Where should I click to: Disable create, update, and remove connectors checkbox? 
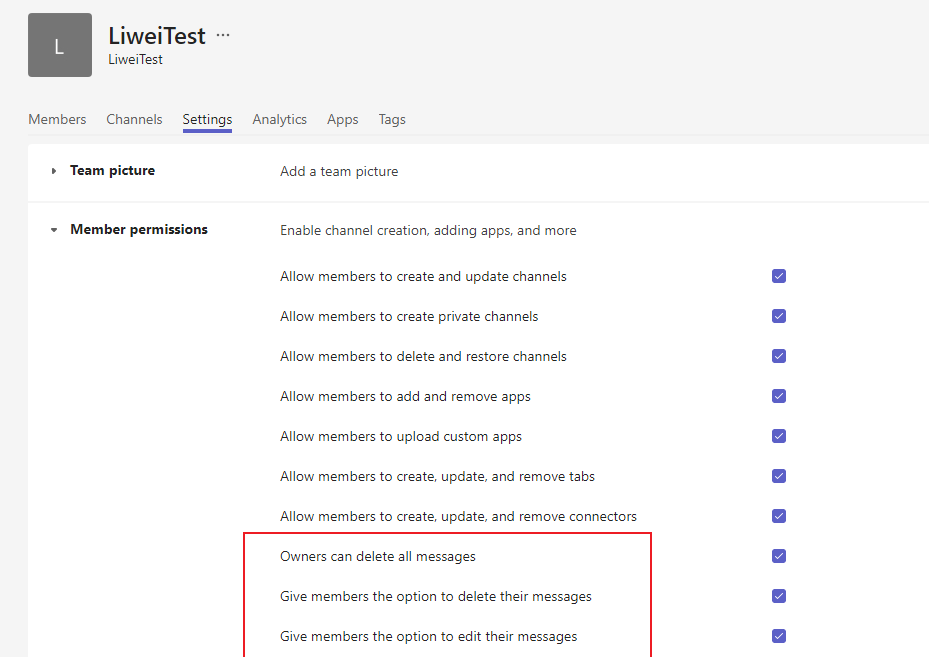pyautogui.click(x=779, y=516)
